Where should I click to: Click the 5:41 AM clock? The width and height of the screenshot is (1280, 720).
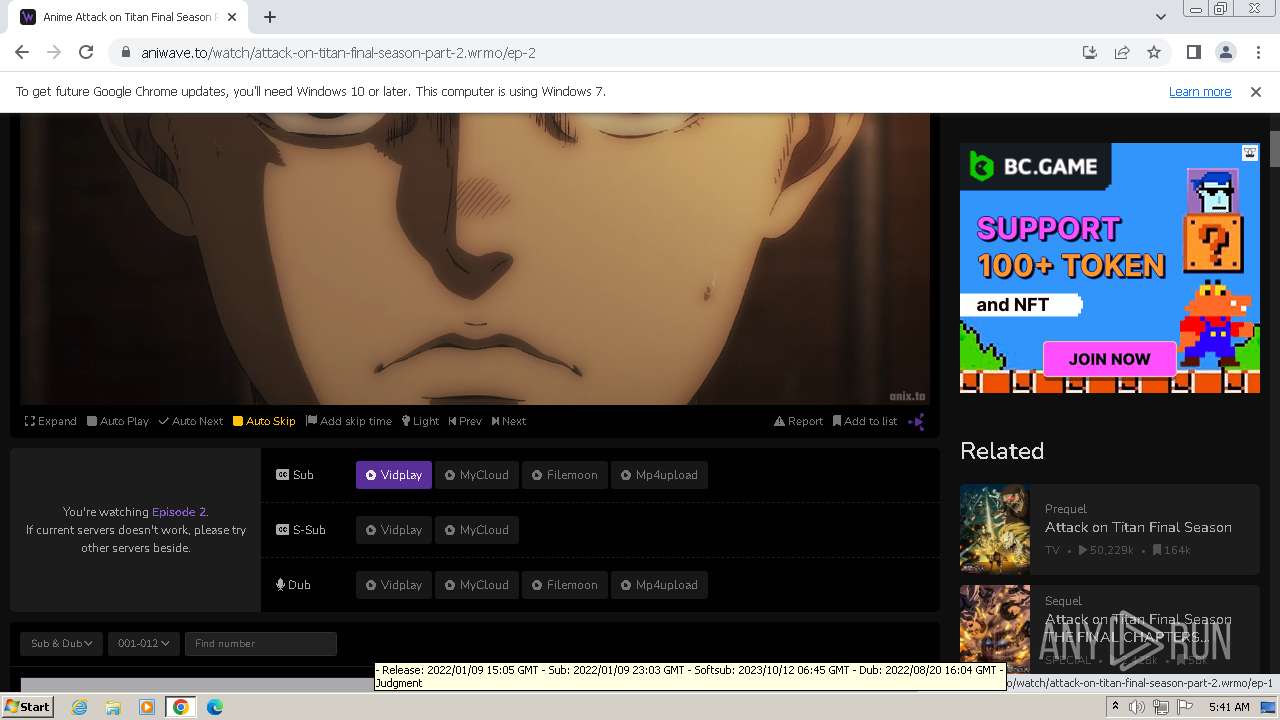(x=1229, y=707)
